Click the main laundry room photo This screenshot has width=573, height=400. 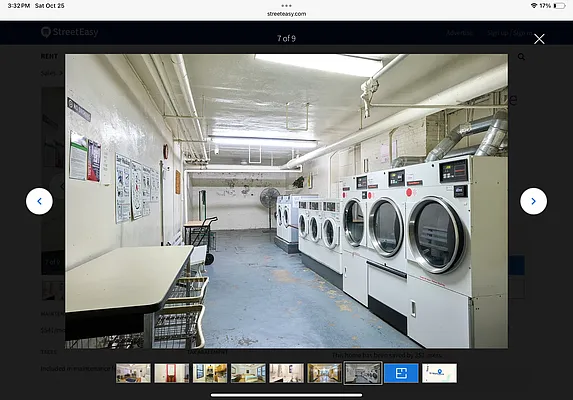click(x=286, y=201)
